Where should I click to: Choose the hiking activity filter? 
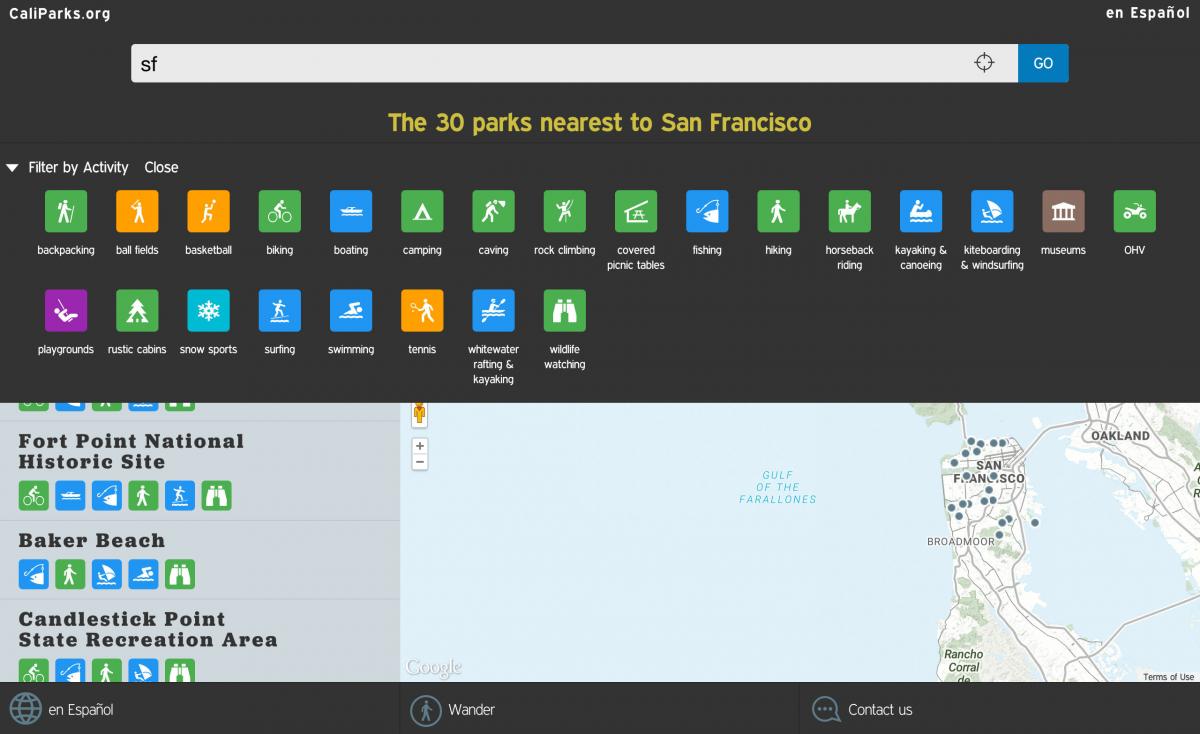pyautogui.click(x=778, y=211)
